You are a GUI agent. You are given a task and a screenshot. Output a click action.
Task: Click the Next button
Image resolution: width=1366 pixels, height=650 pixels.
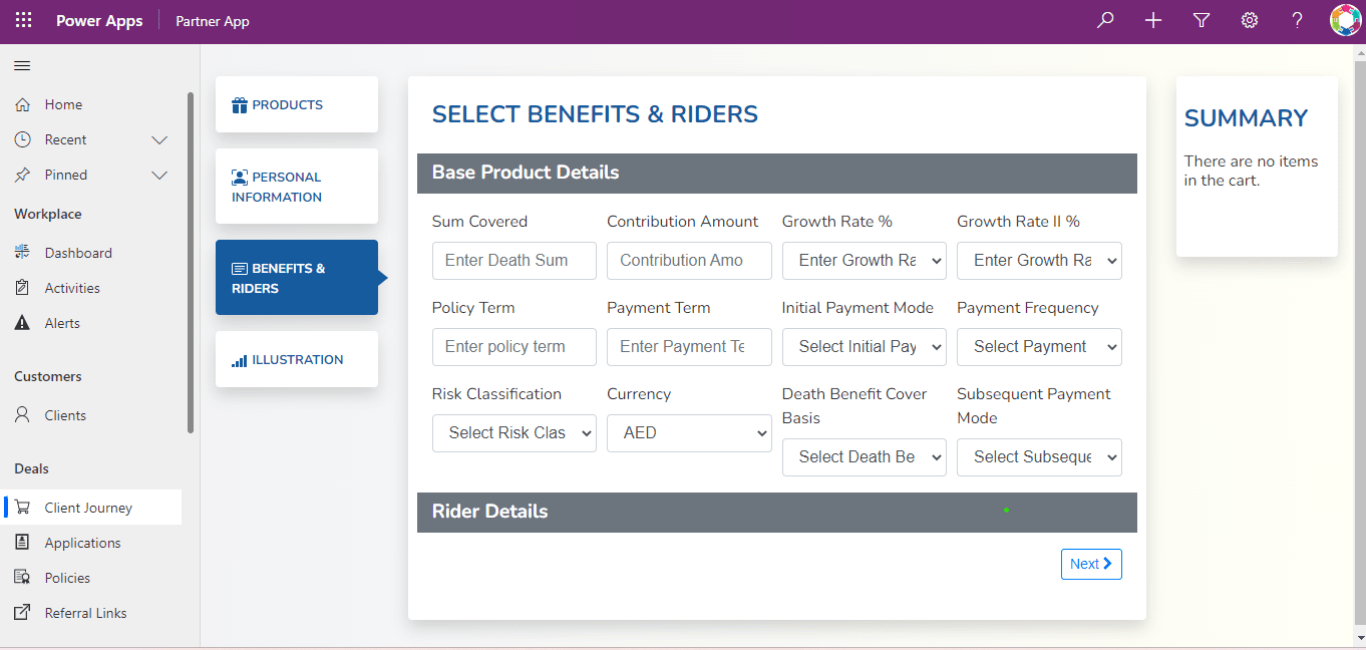pyautogui.click(x=1091, y=564)
